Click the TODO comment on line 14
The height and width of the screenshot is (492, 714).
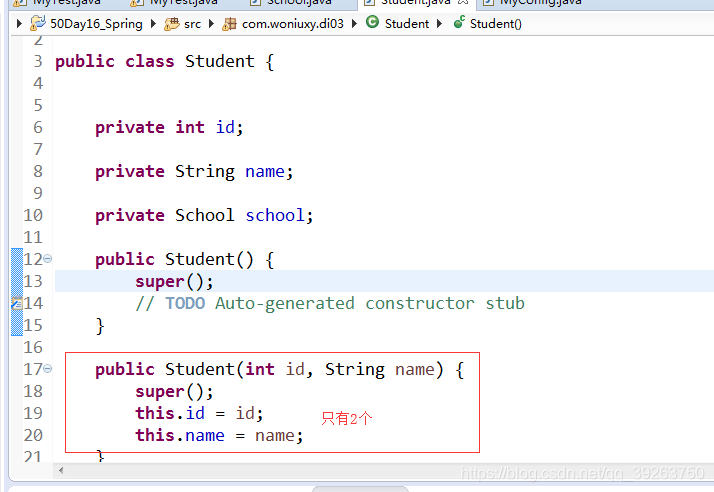pyautogui.click(x=330, y=303)
